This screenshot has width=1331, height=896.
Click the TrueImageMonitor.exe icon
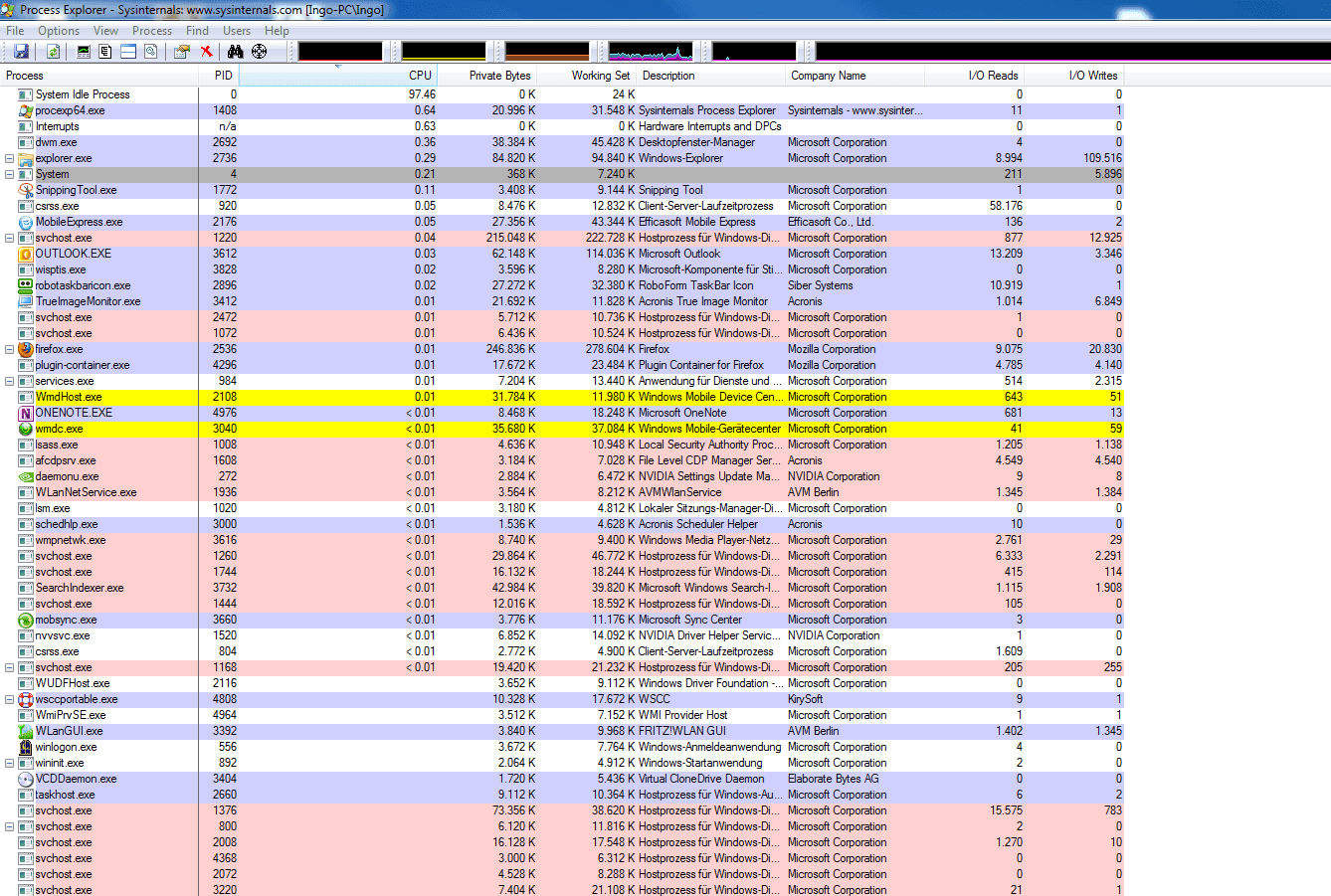pos(26,301)
